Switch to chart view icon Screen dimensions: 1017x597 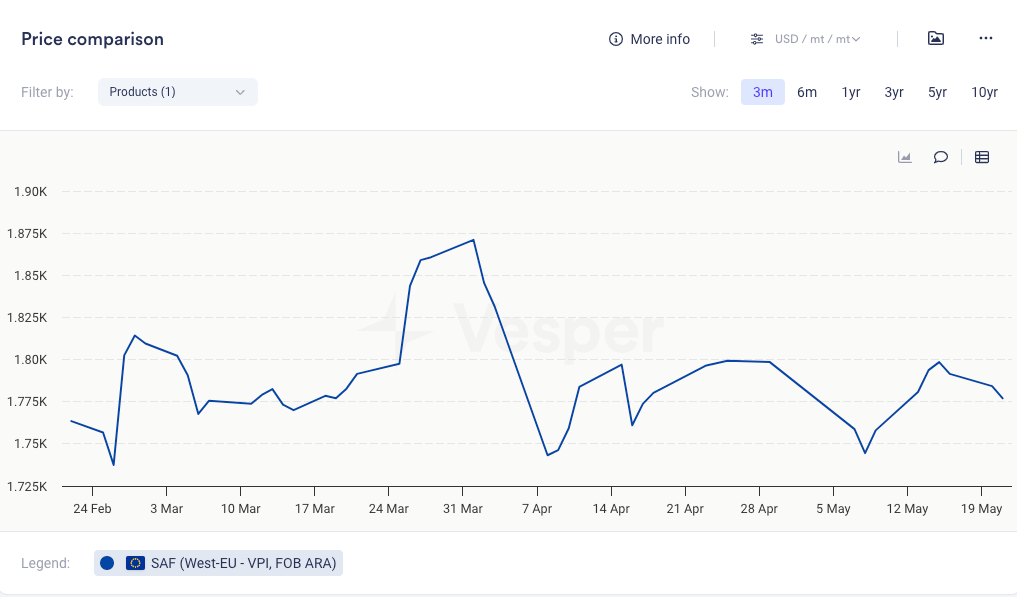coord(905,157)
